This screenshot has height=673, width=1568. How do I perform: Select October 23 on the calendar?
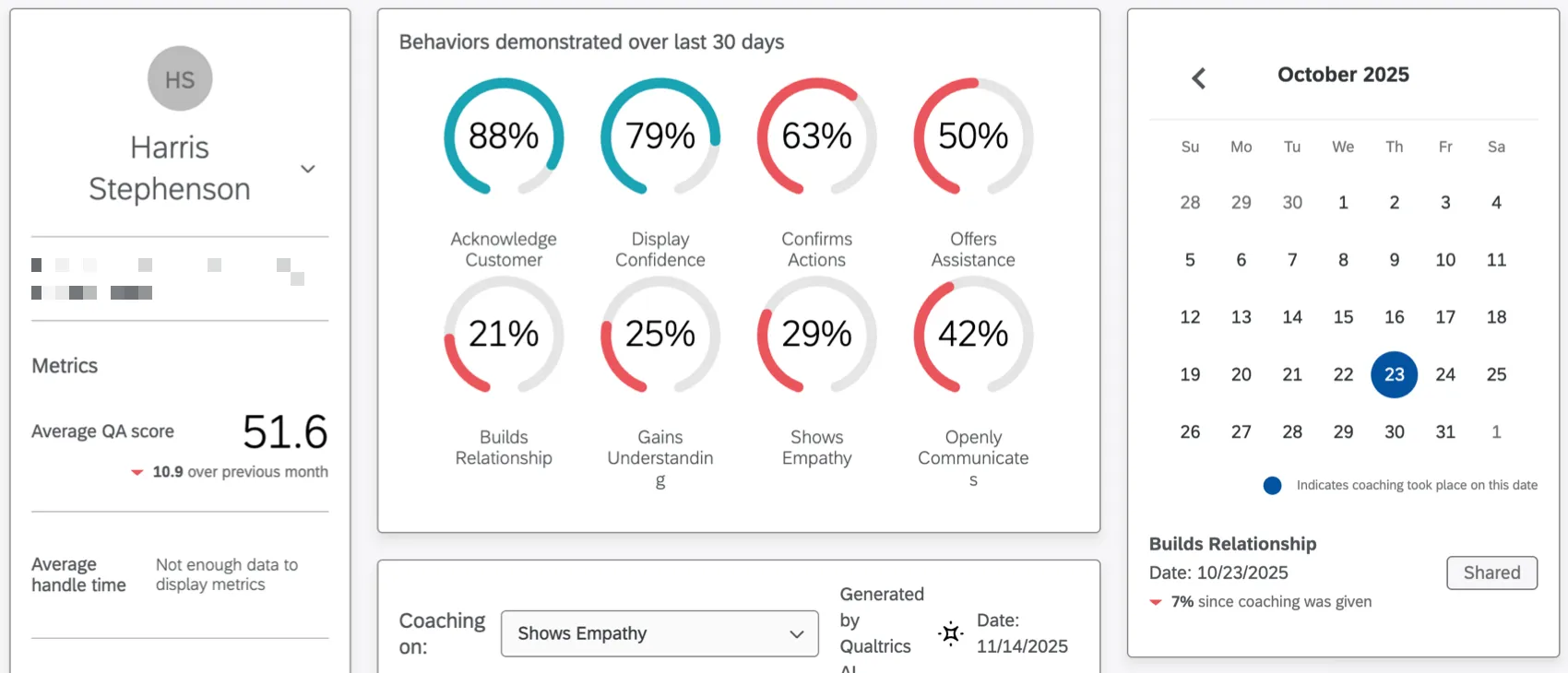click(x=1394, y=374)
